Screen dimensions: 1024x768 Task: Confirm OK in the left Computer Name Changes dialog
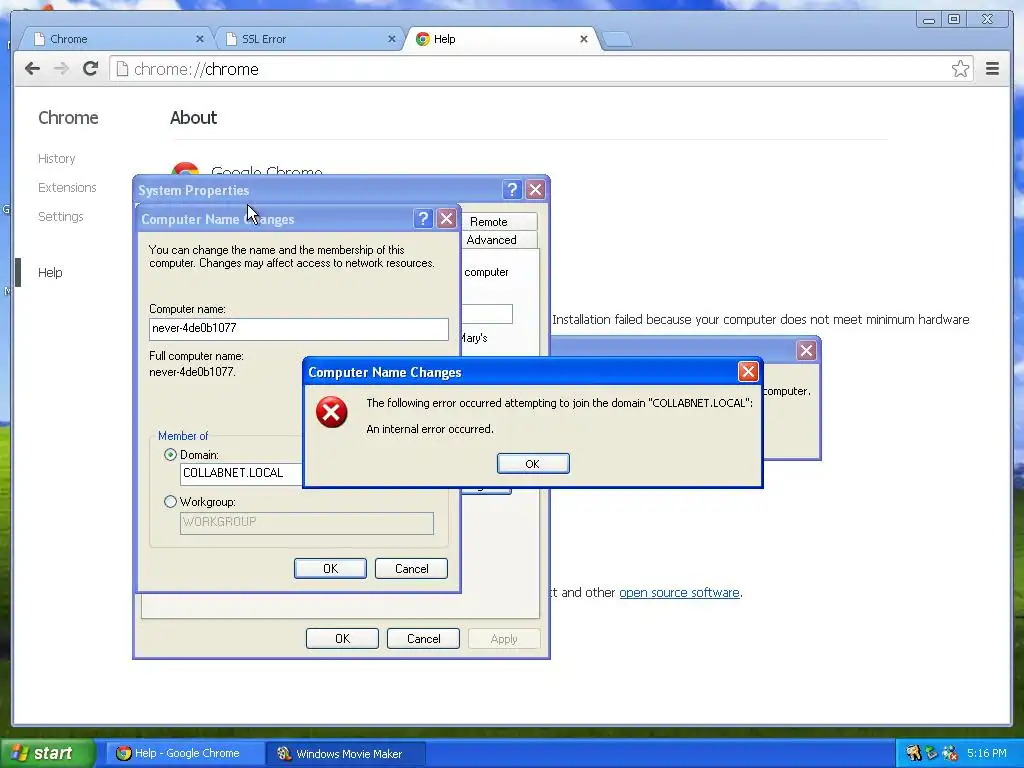pyautogui.click(x=330, y=569)
